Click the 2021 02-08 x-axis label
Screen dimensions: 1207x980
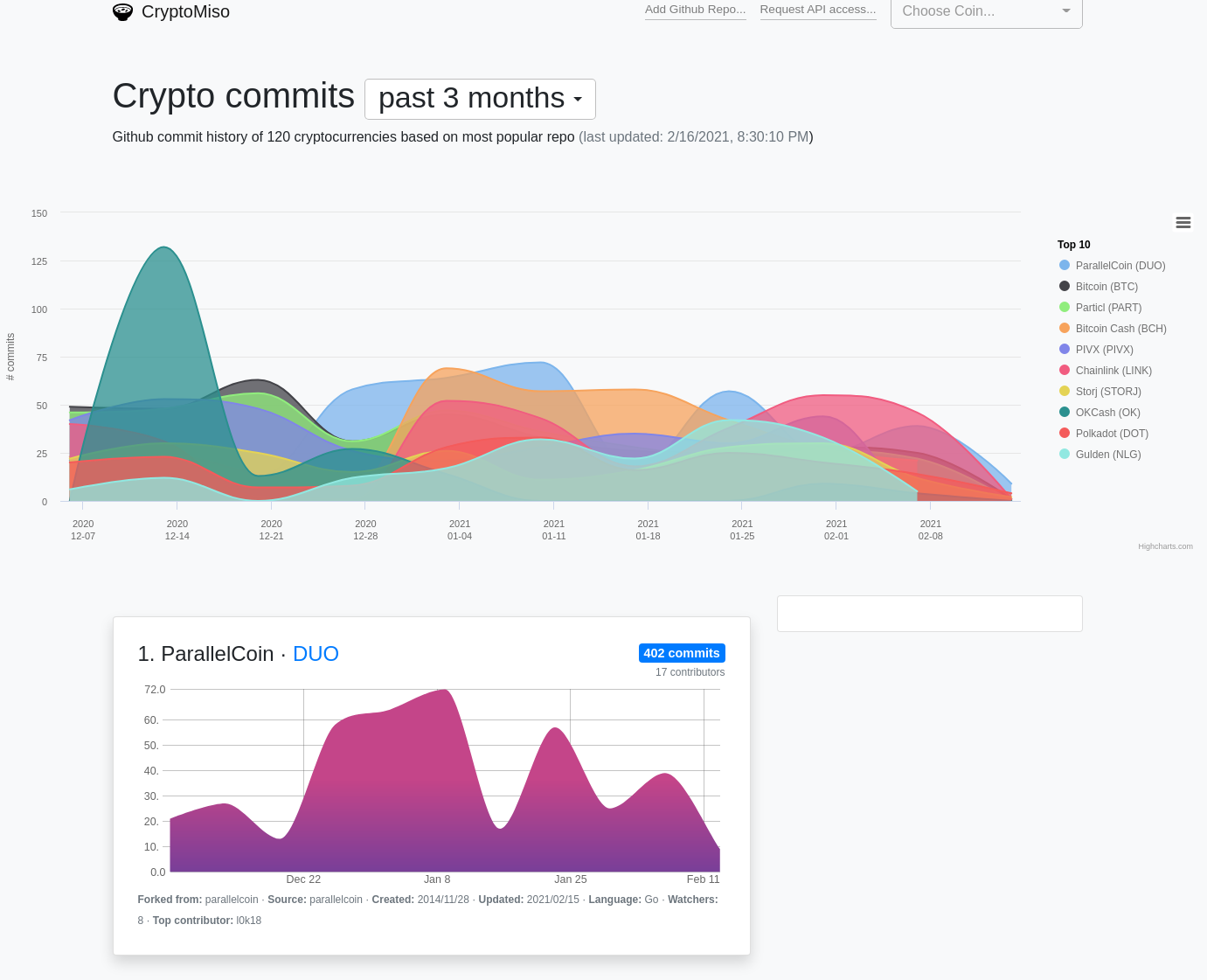pyautogui.click(x=931, y=530)
